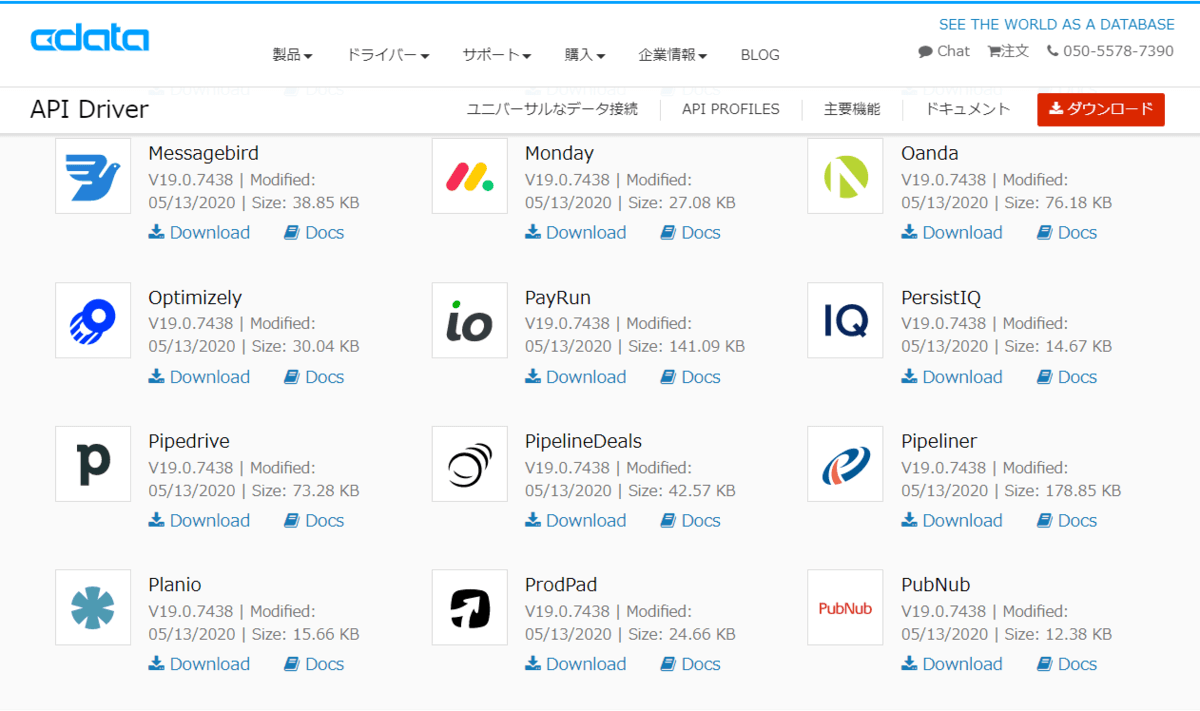This screenshot has height=711, width=1200.
Task: Click the PubNub logo thumbnail
Action: tap(845, 607)
